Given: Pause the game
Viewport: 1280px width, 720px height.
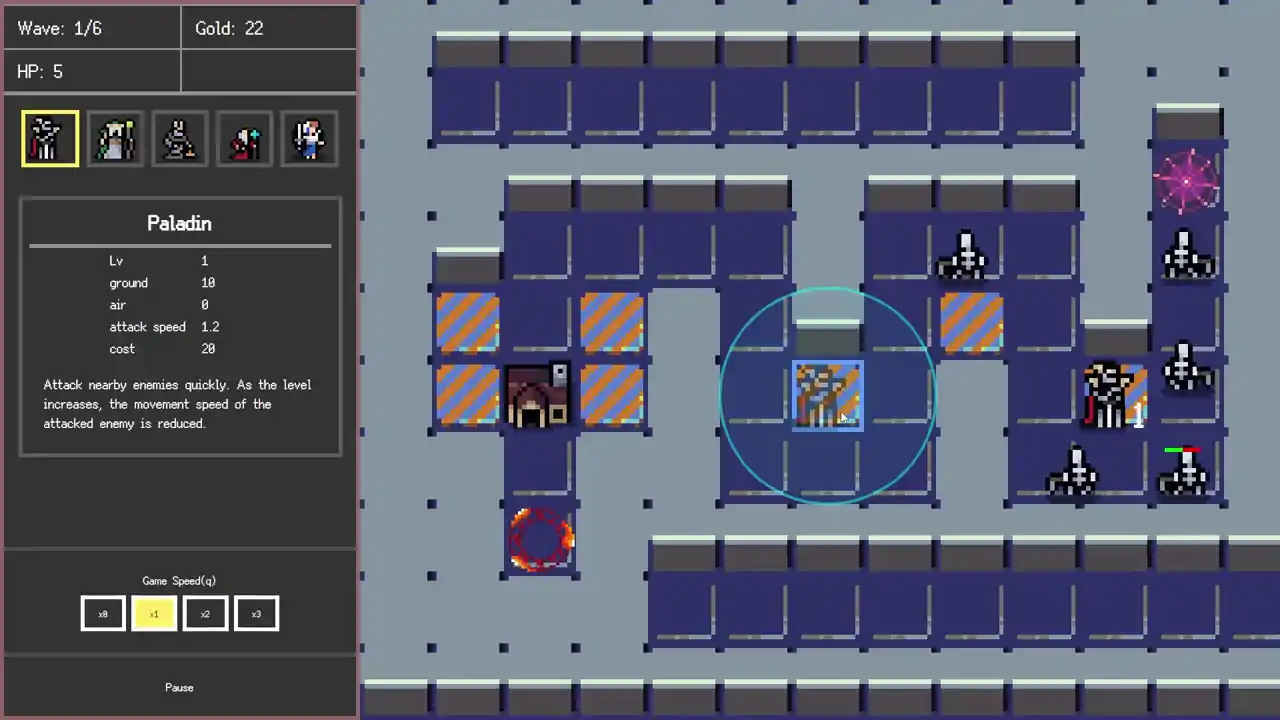Looking at the screenshot, I should click(179, 687).
